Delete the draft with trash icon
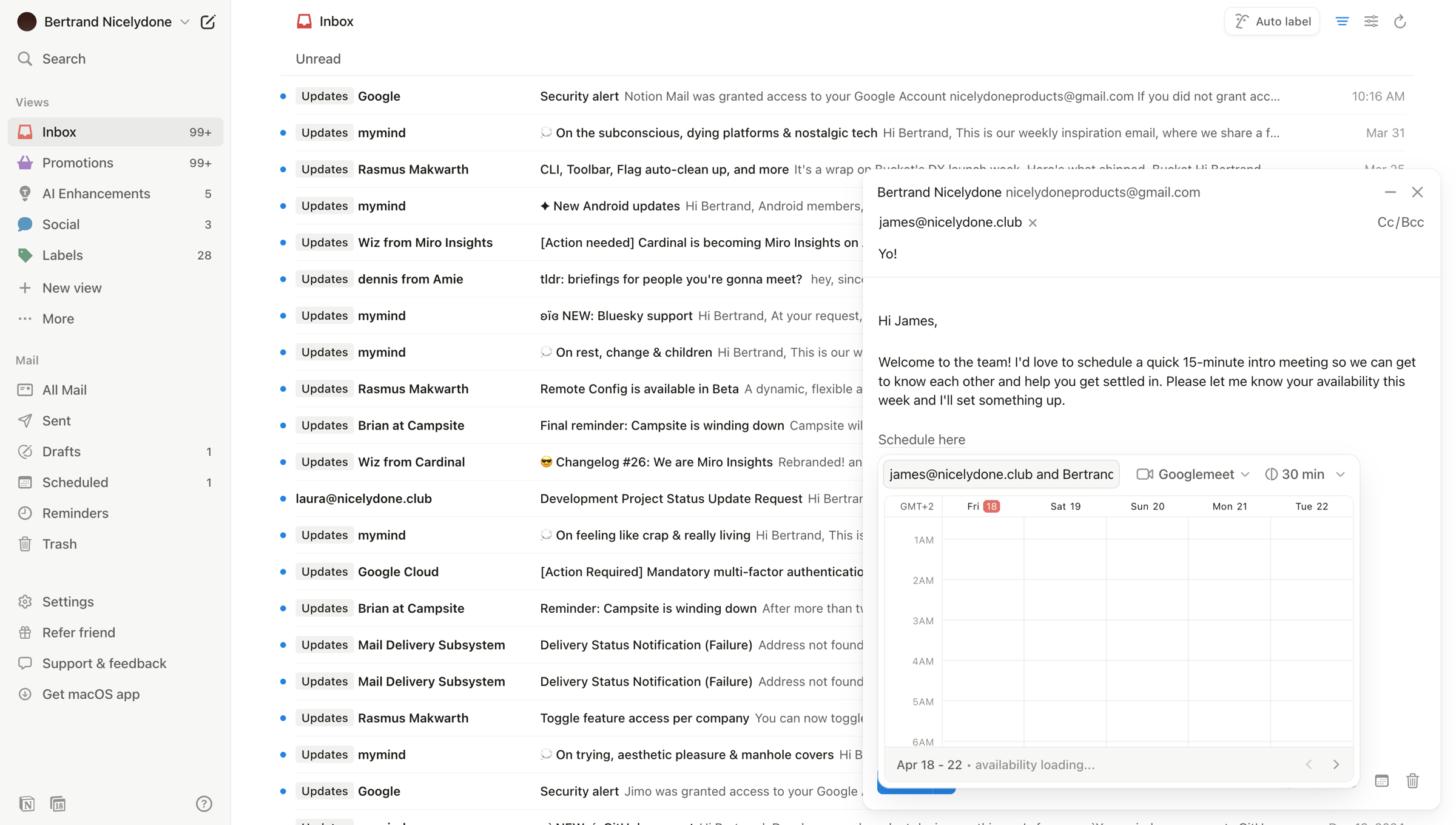The image size is (1456, 825). (x=1413, y=781)
